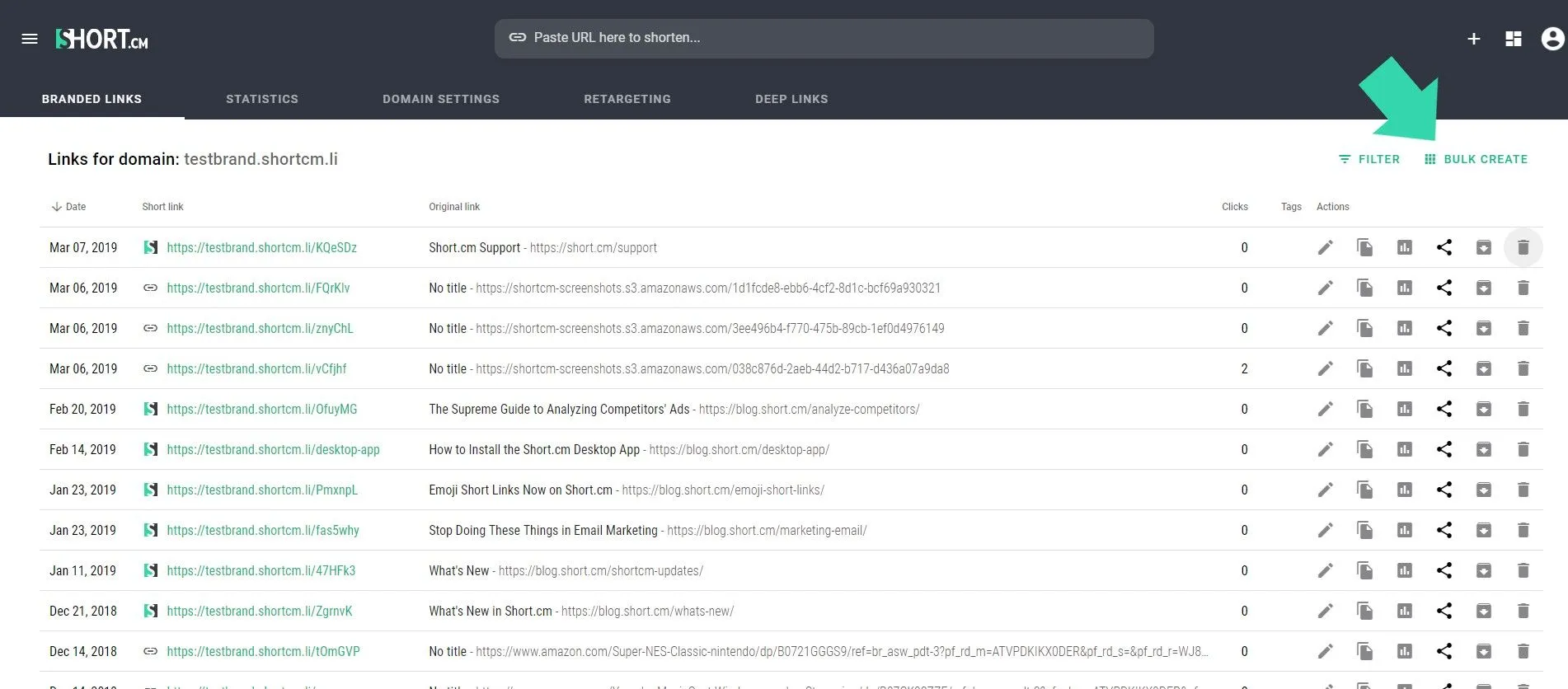This screenshot has height=689, width=1568.
Task: Share the KQeSDz short link
Action: click(x=1444, y=247)
